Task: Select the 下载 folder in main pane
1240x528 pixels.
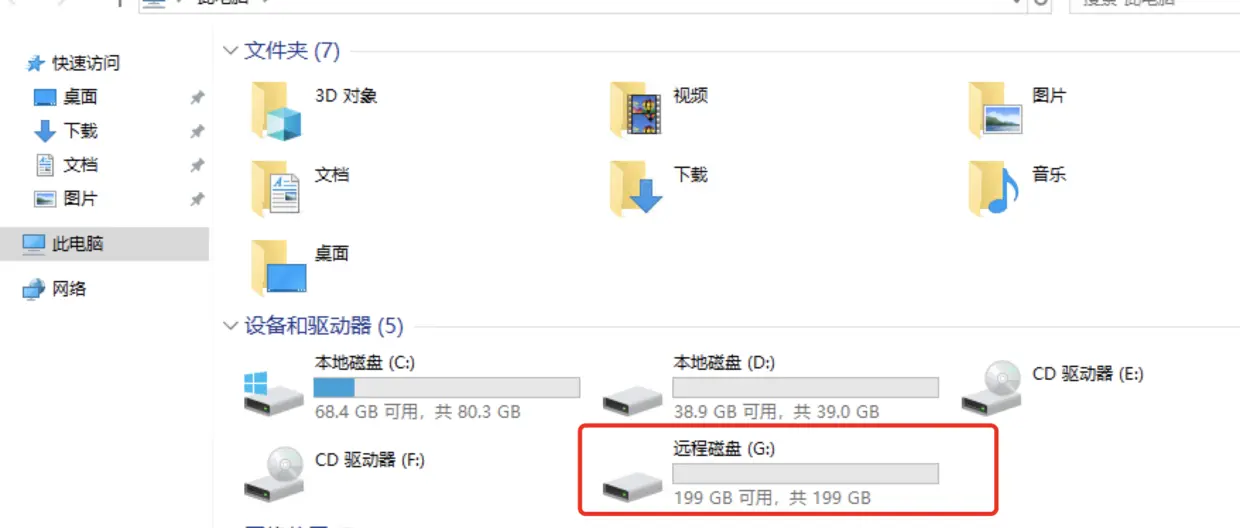Action: (636, 188)
